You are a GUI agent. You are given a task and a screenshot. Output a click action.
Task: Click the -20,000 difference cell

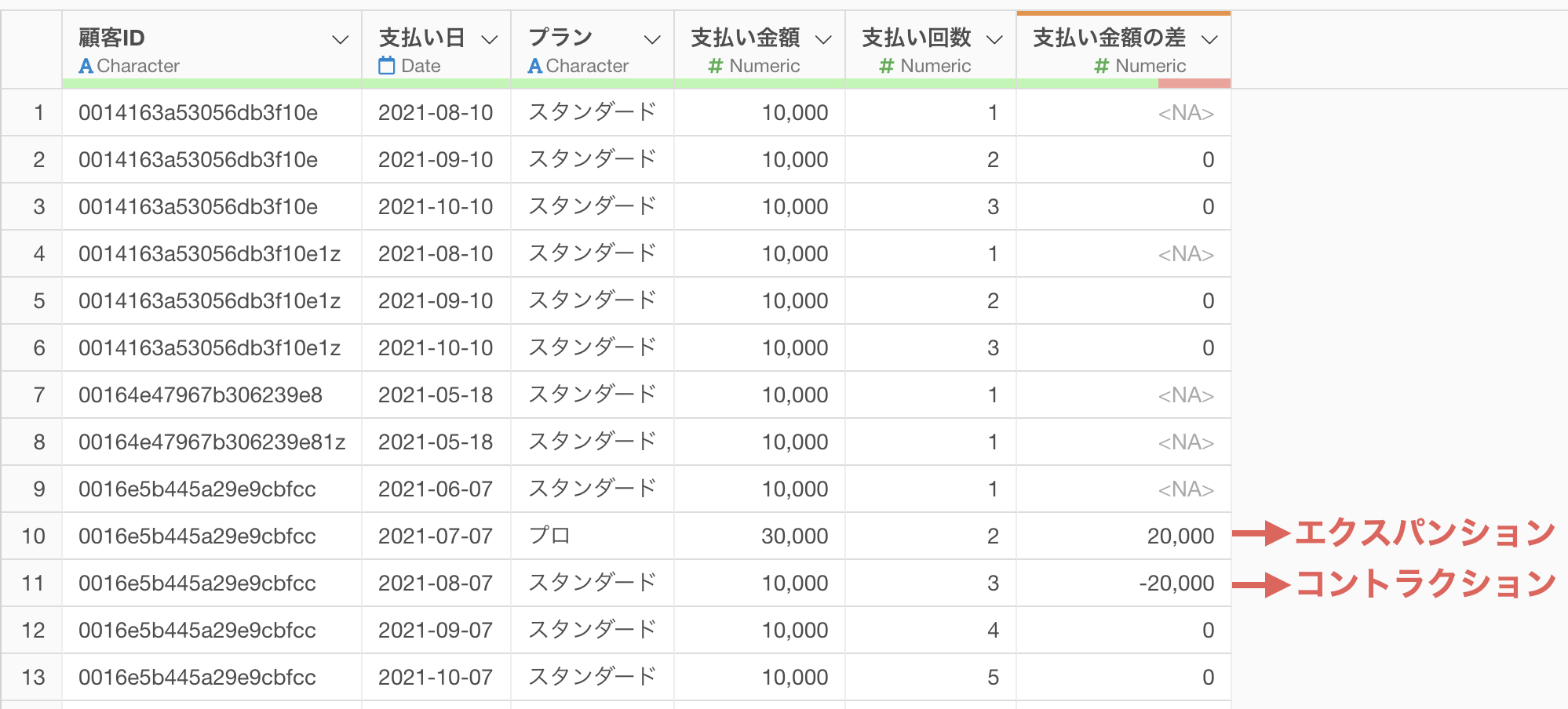pyautogui.click(x=1176, y=584)
